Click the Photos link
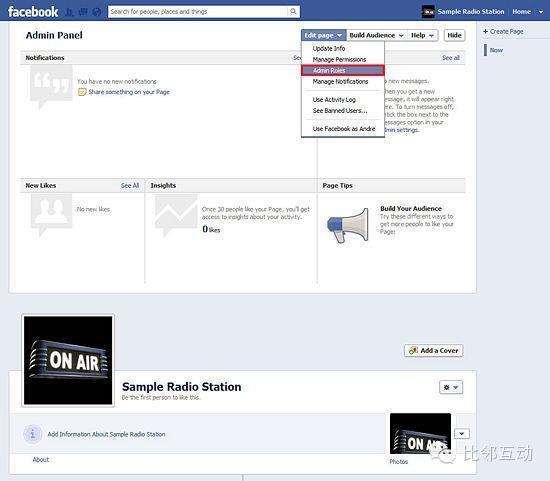Viewport: 550px width, 481px height. pos(398,461)
